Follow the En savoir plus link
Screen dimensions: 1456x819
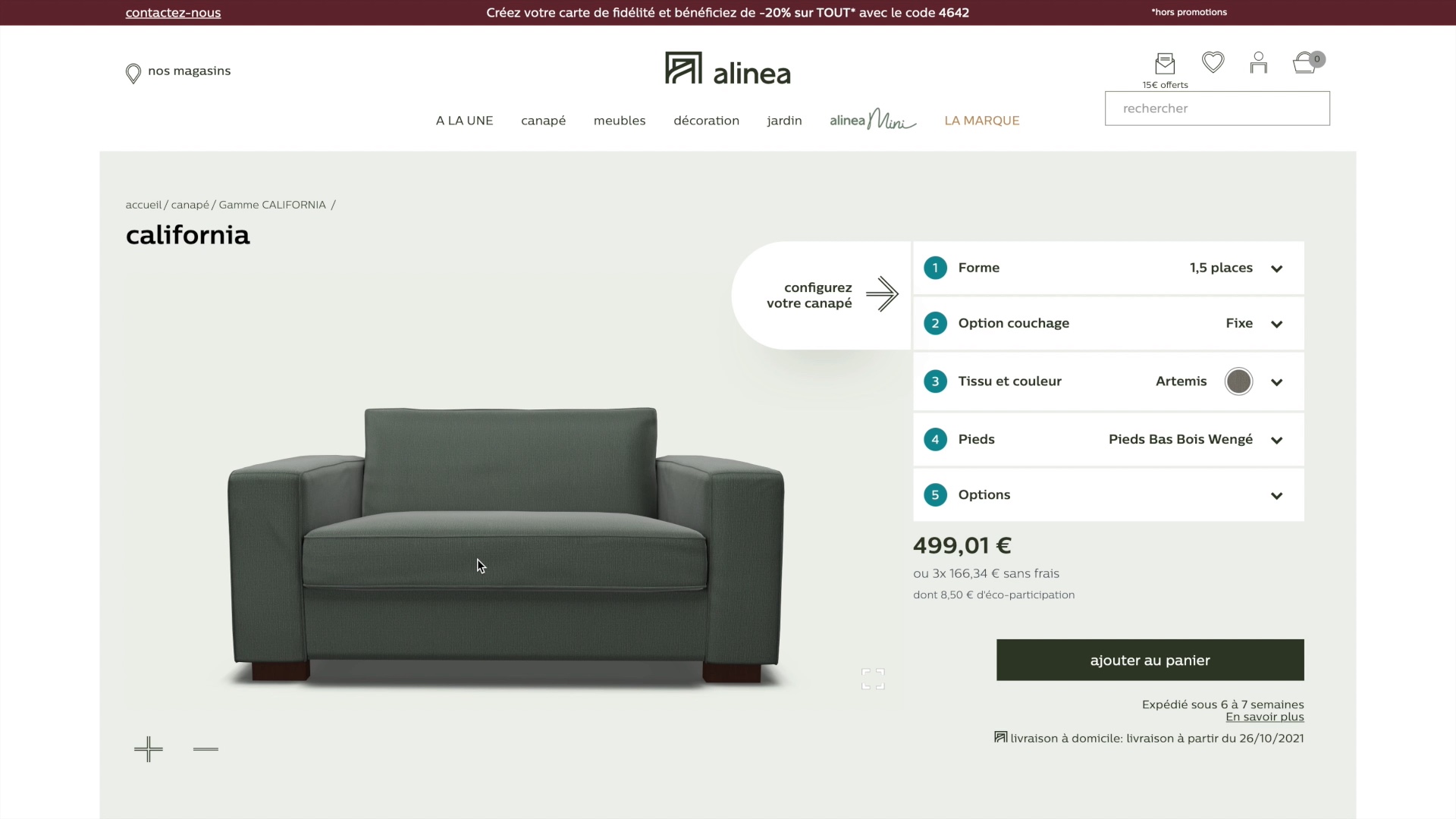click(1265, 717)
